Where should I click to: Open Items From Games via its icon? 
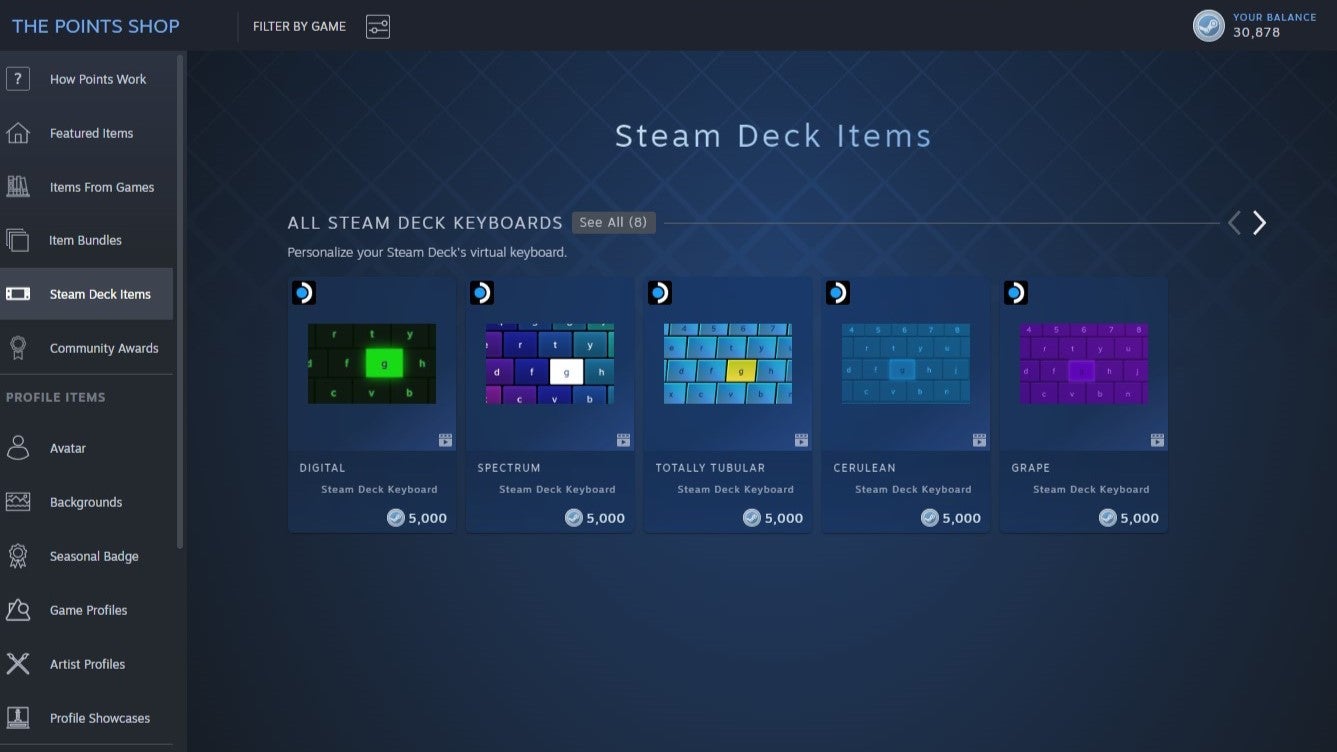[17, 186]
